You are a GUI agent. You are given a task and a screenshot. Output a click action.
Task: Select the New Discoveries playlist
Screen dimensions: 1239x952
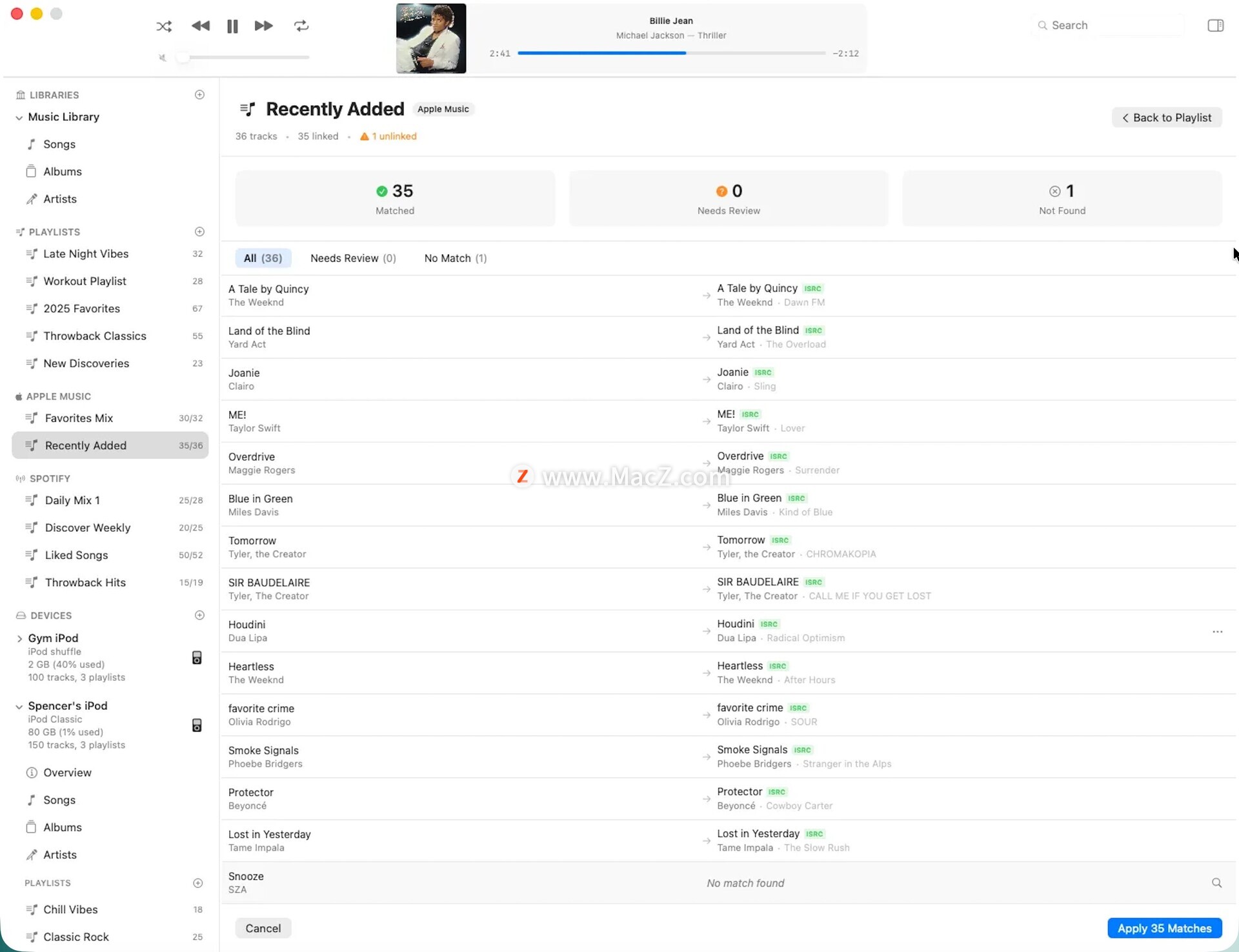110,363
